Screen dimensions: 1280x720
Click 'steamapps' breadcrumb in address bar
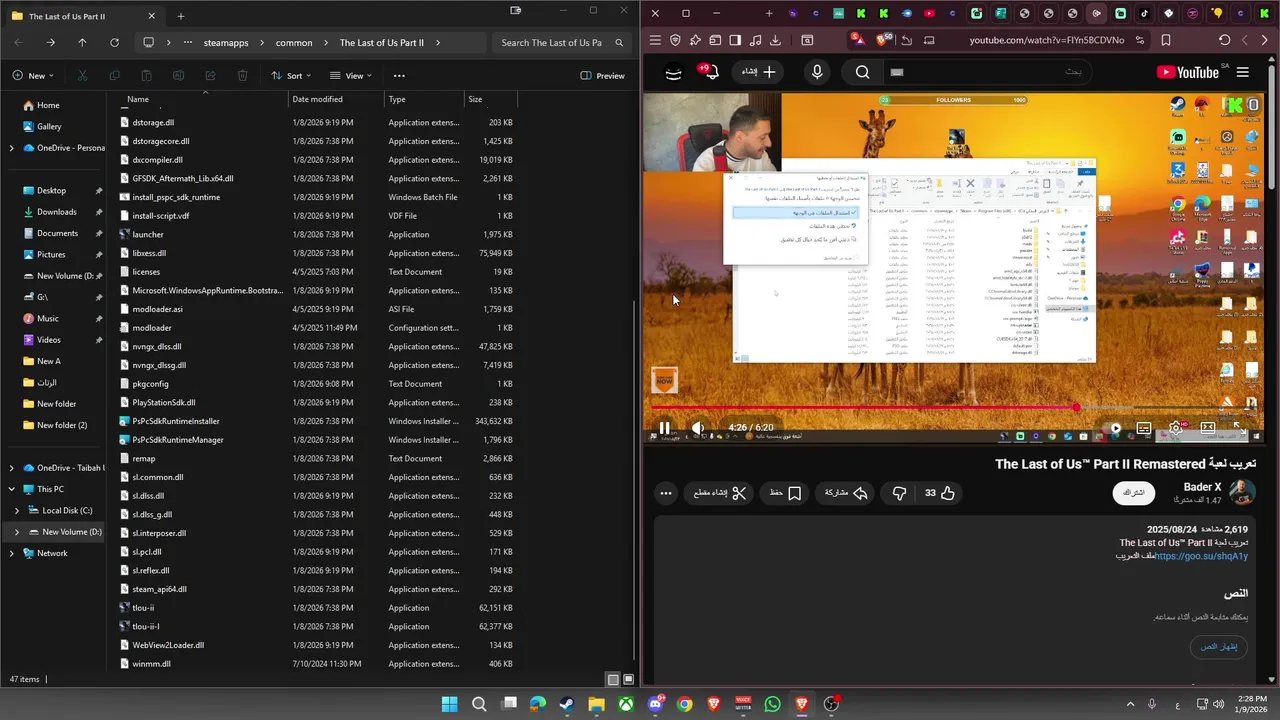point(225,43)
